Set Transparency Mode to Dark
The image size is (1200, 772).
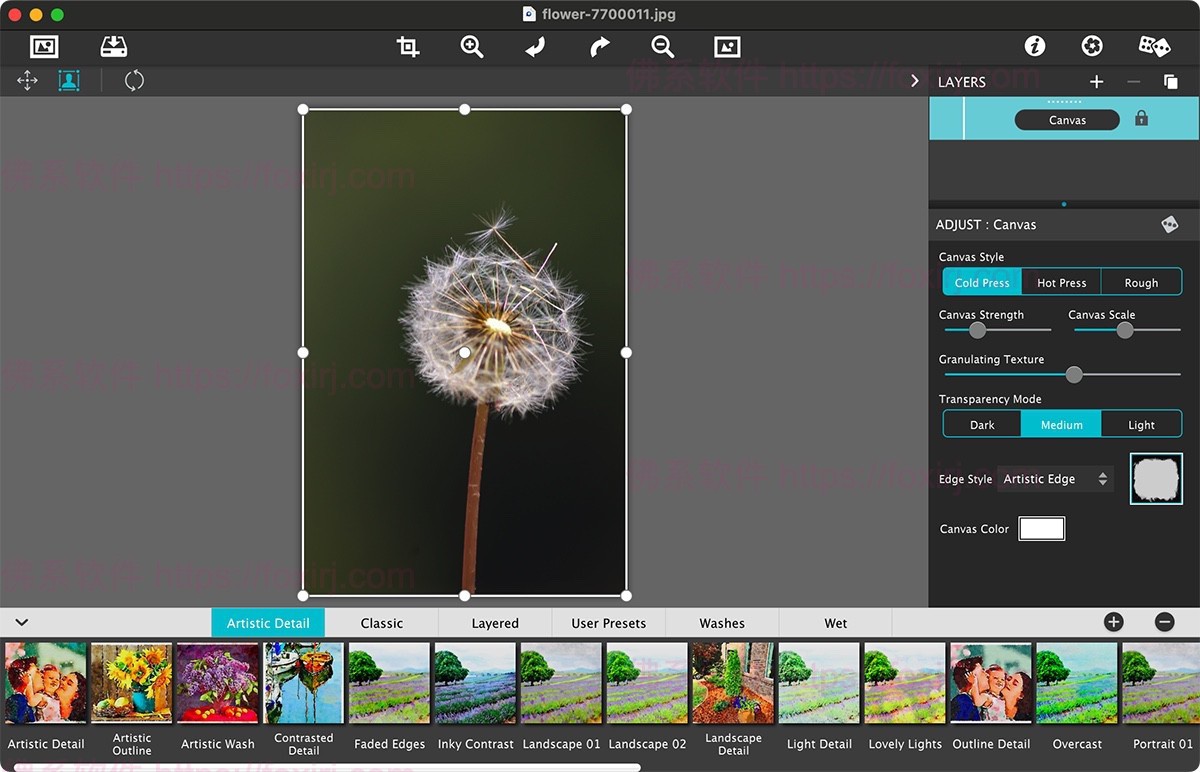click(x=981, y=423)
